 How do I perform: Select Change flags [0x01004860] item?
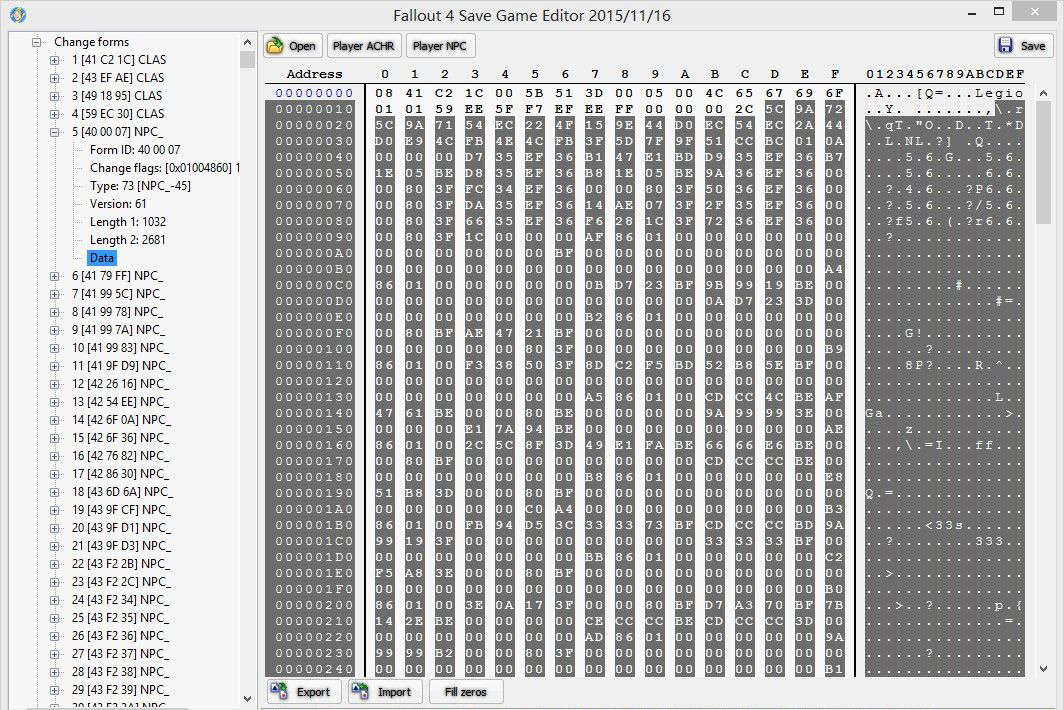(x=165, y=168)
